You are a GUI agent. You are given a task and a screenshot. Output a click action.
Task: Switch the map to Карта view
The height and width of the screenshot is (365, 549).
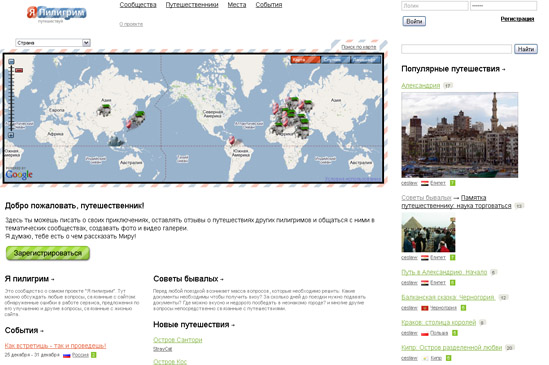(x=305, y=60)
